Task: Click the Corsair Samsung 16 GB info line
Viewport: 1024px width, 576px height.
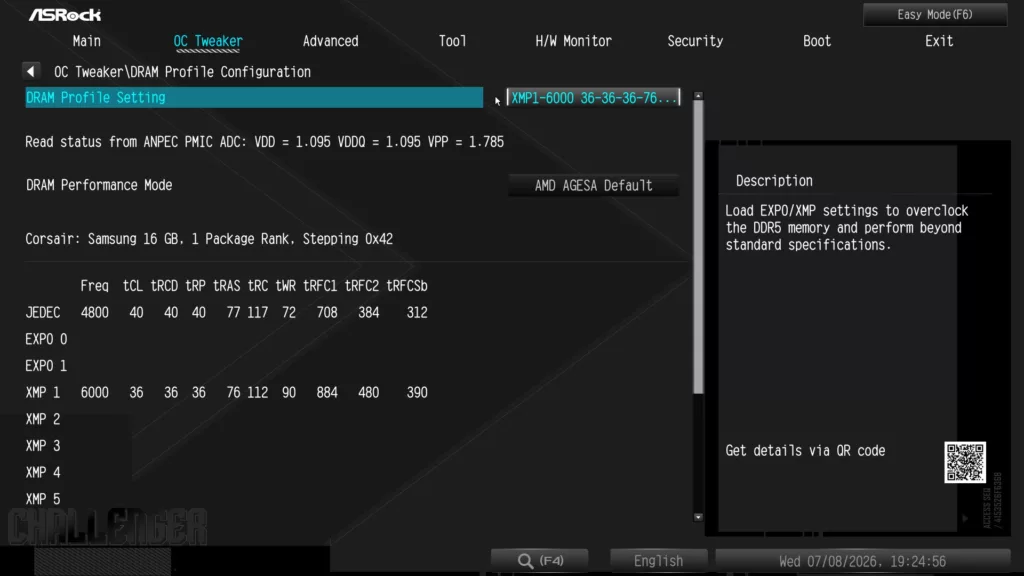Action: point(209,239)
